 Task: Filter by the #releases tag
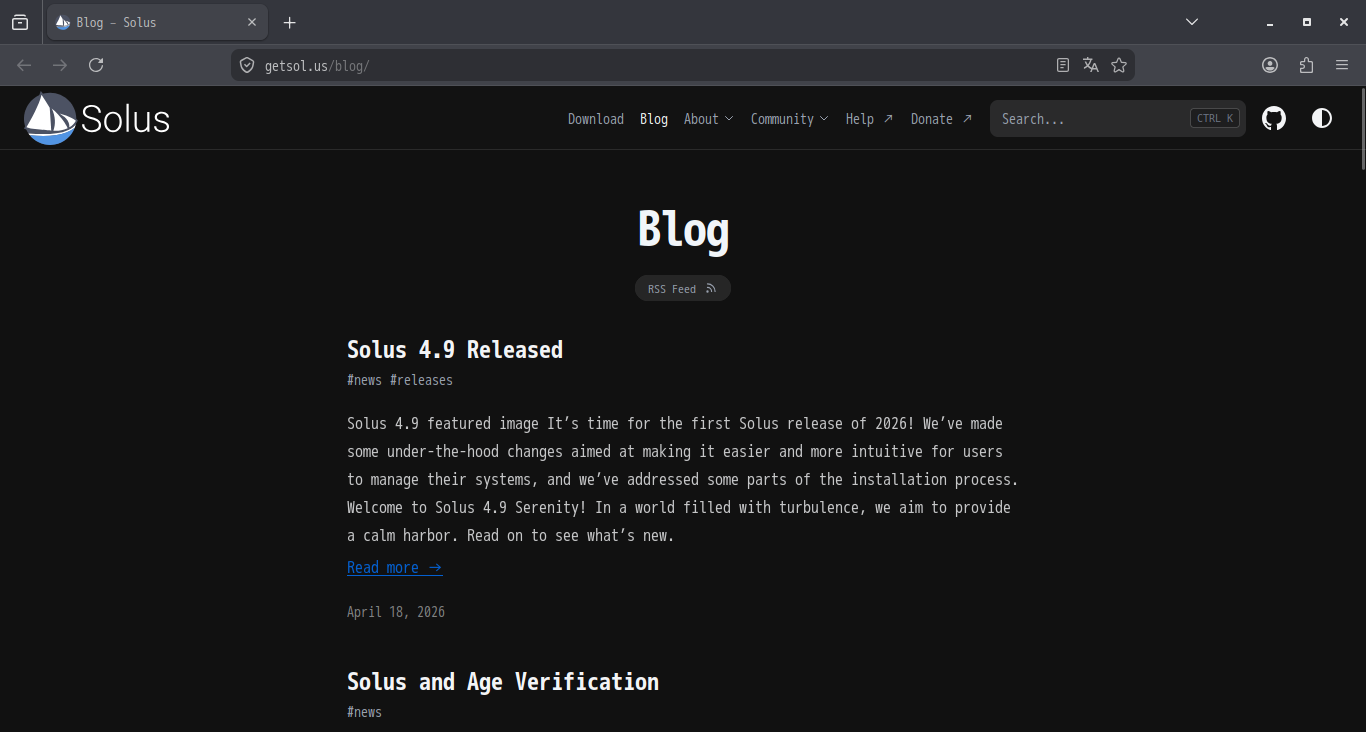(x=421, y=380)
